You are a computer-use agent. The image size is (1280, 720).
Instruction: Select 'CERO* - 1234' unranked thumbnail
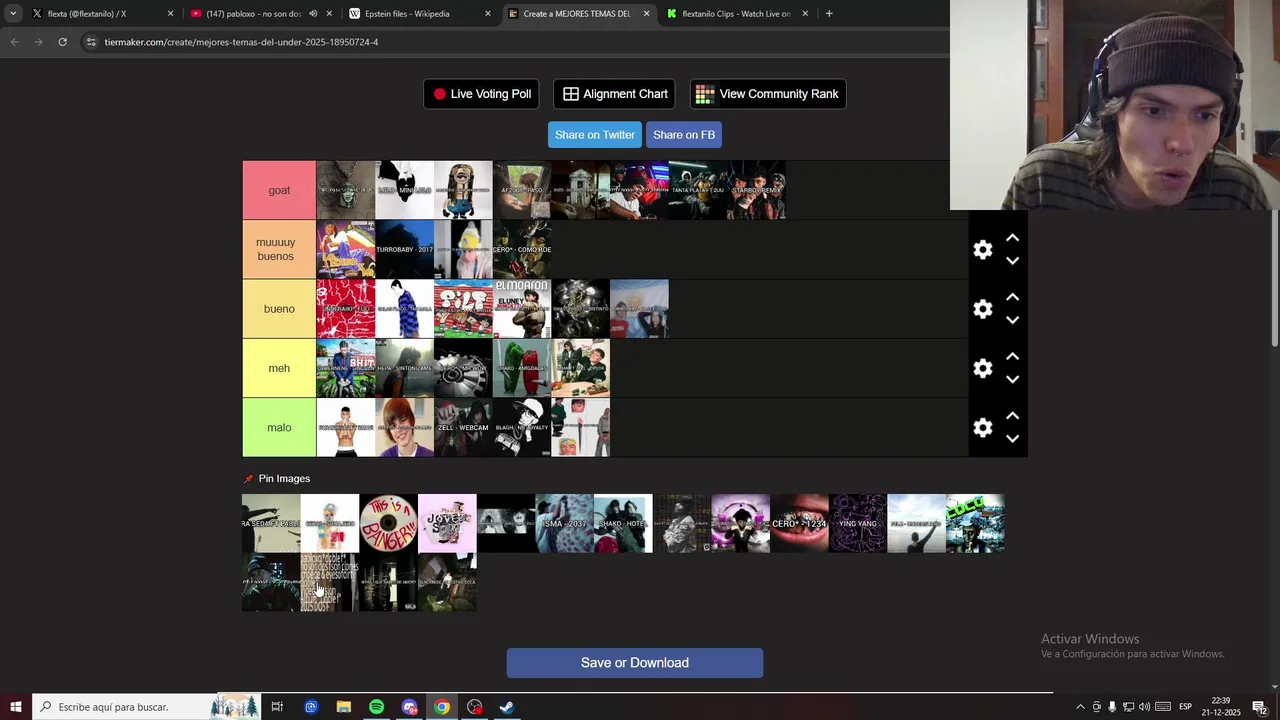click(x=799, y=523)
